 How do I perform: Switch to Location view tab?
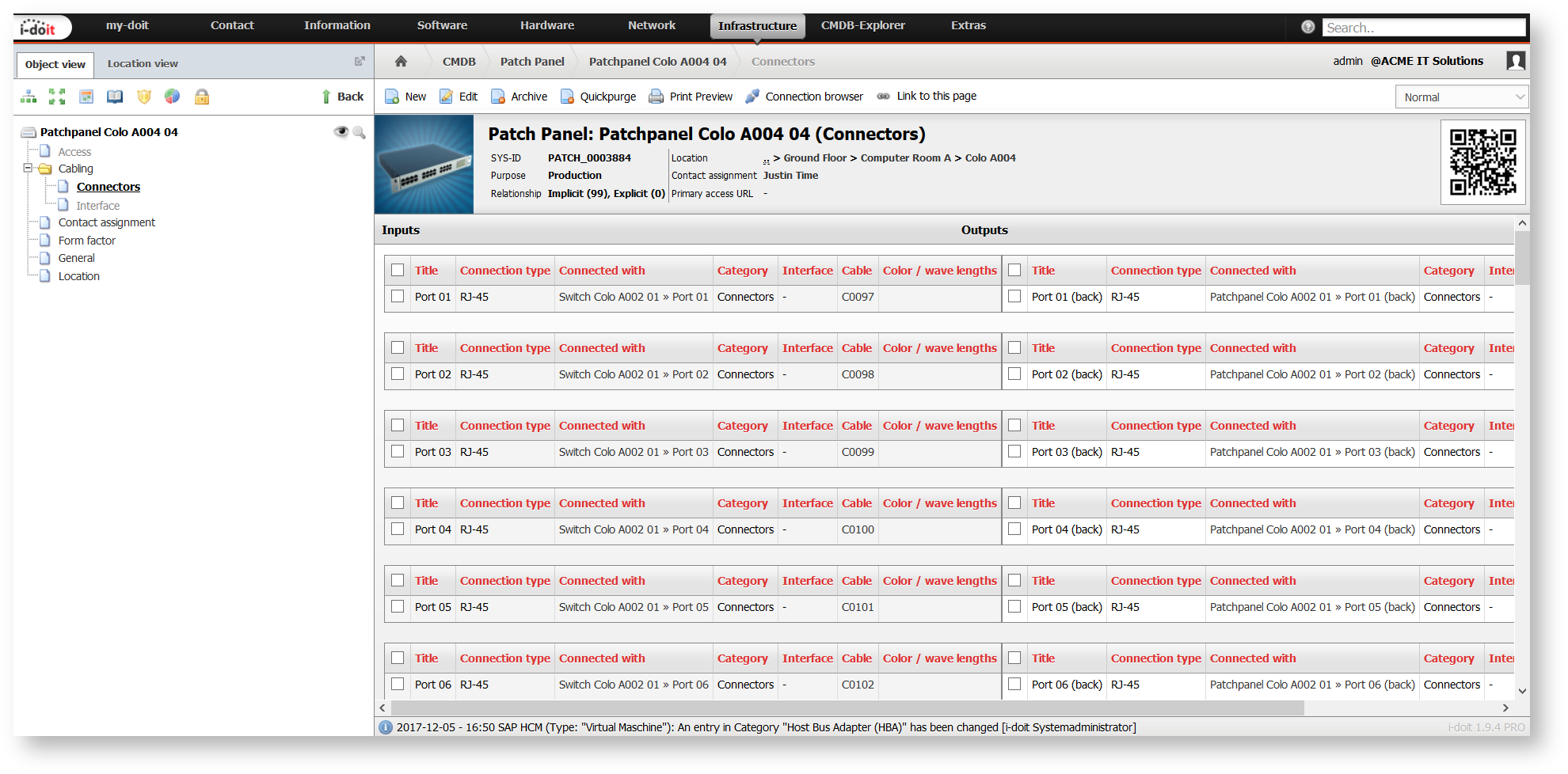coord(143,63)
